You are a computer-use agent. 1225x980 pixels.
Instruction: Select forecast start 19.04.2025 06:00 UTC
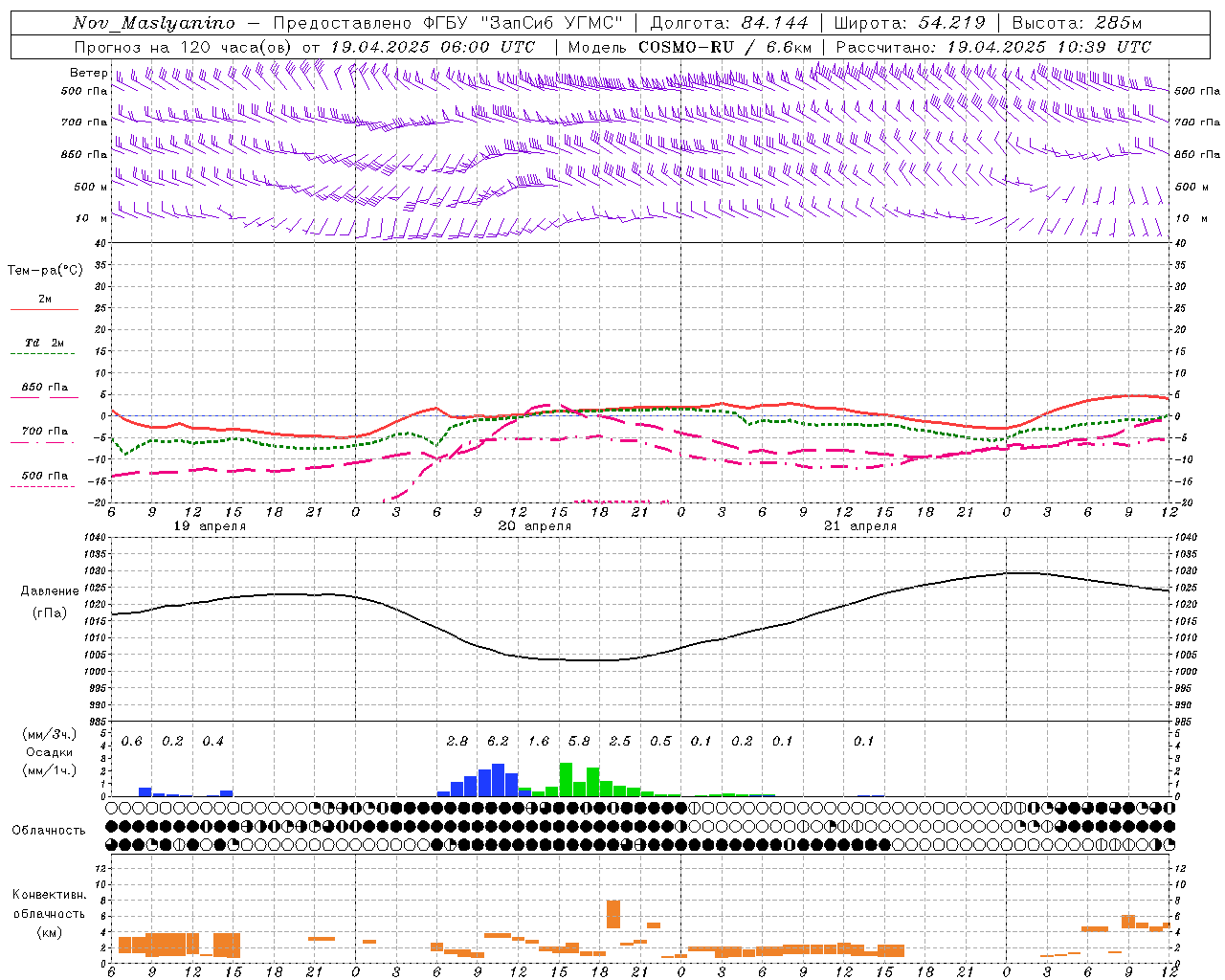(433, 47)
